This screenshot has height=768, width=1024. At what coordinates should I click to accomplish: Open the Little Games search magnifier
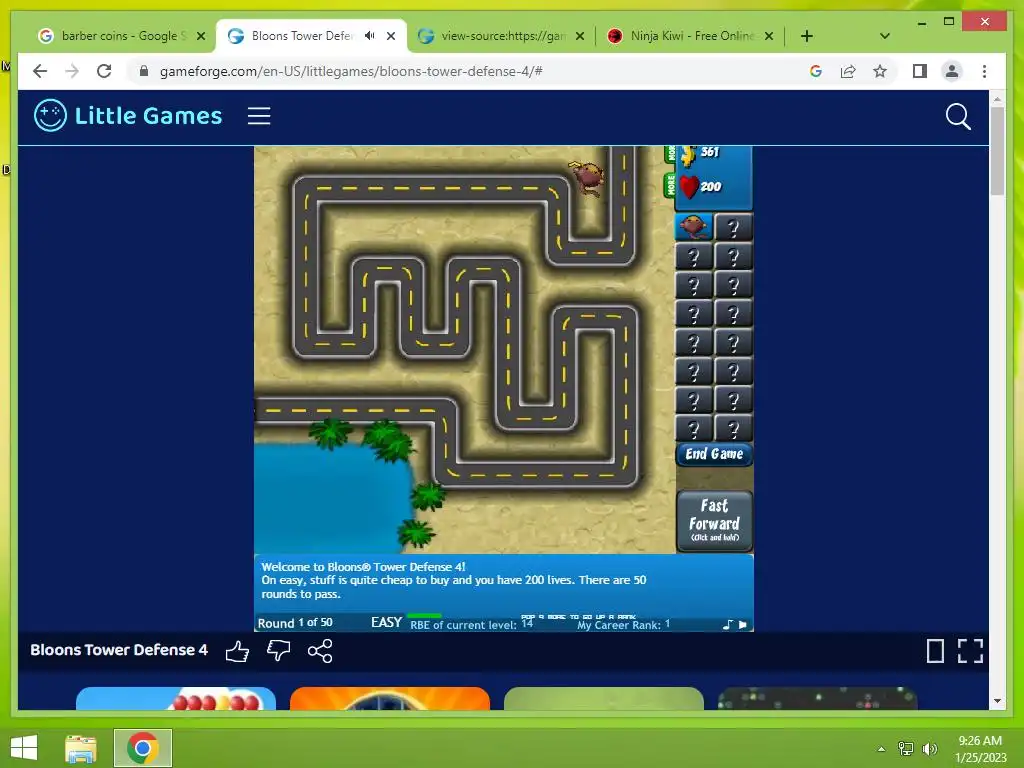[x=958, y=117]
